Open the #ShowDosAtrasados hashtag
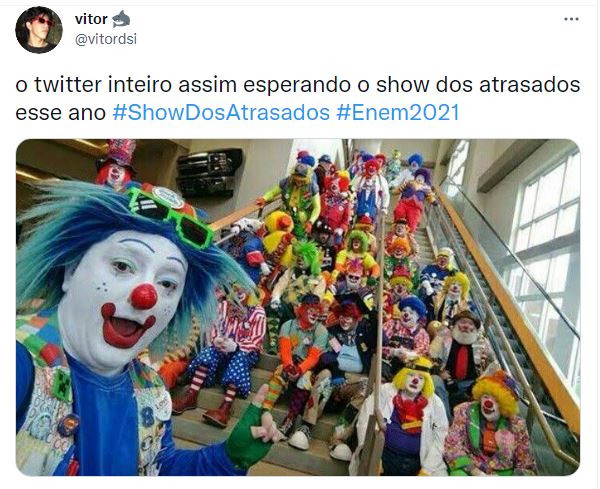600x489 pixels. click(221, 112)
